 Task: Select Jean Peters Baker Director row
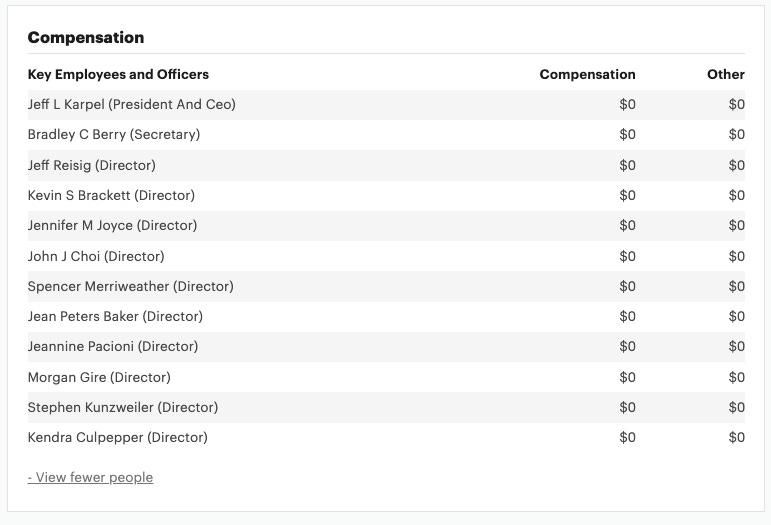tap(386, 316)
